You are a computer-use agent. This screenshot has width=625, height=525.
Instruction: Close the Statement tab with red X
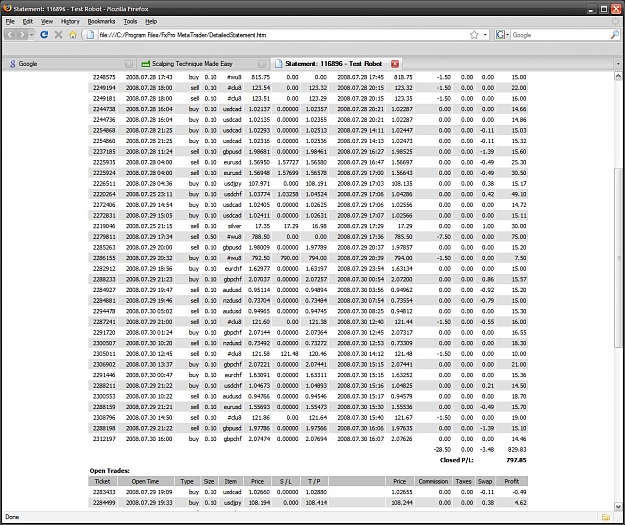click(395, 64)
